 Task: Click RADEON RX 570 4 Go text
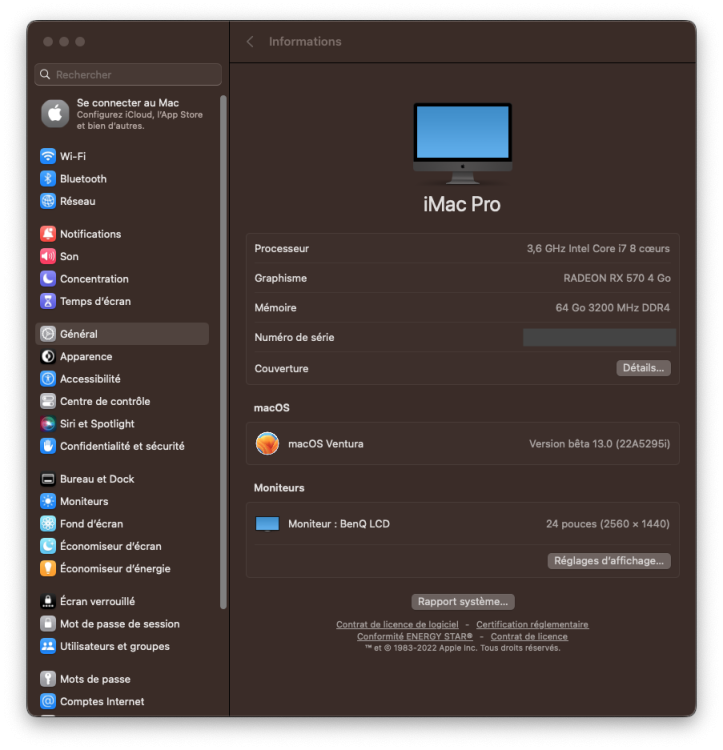click(x=617, y=278)
